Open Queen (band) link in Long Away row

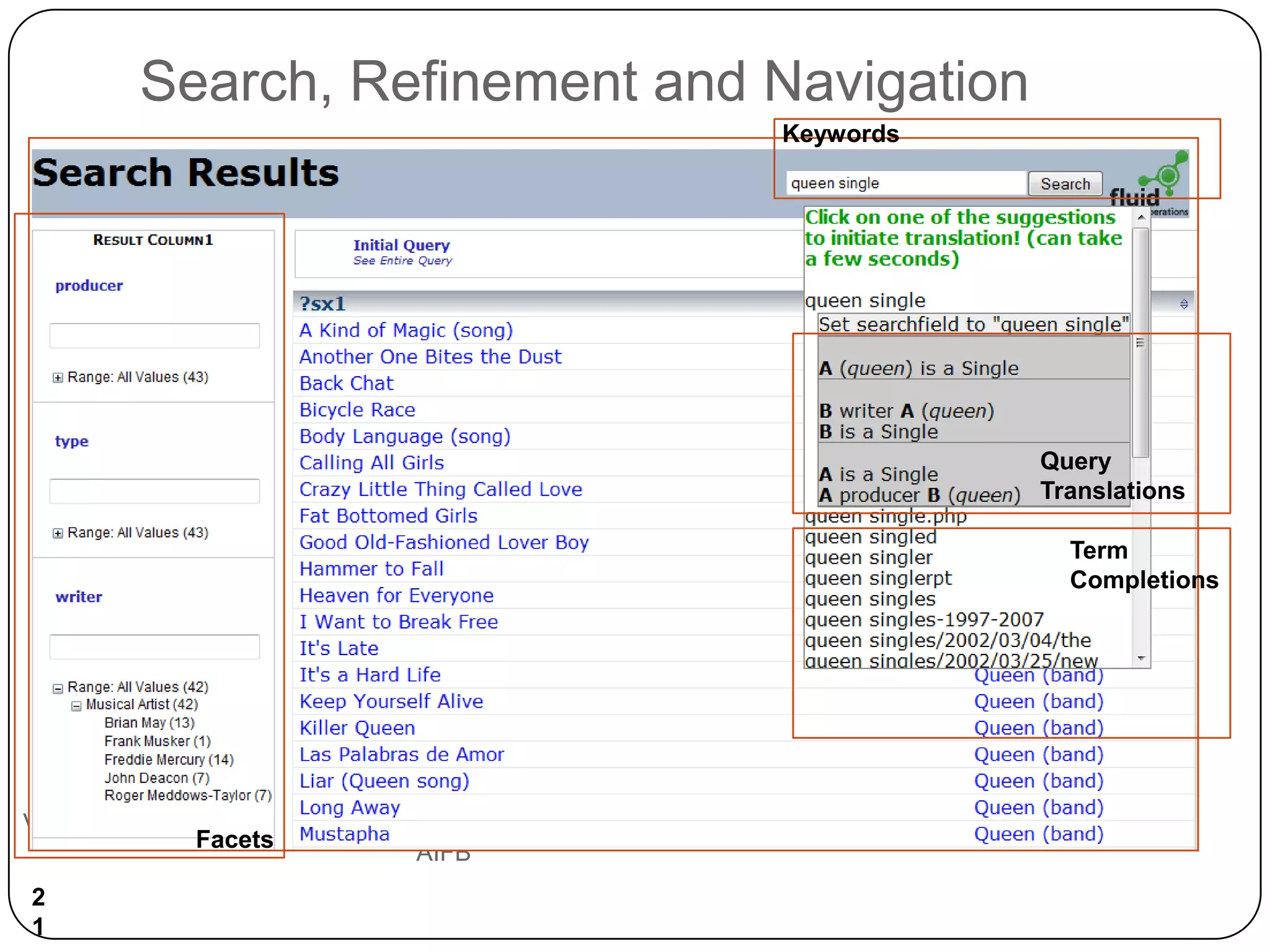point(1039,808)
